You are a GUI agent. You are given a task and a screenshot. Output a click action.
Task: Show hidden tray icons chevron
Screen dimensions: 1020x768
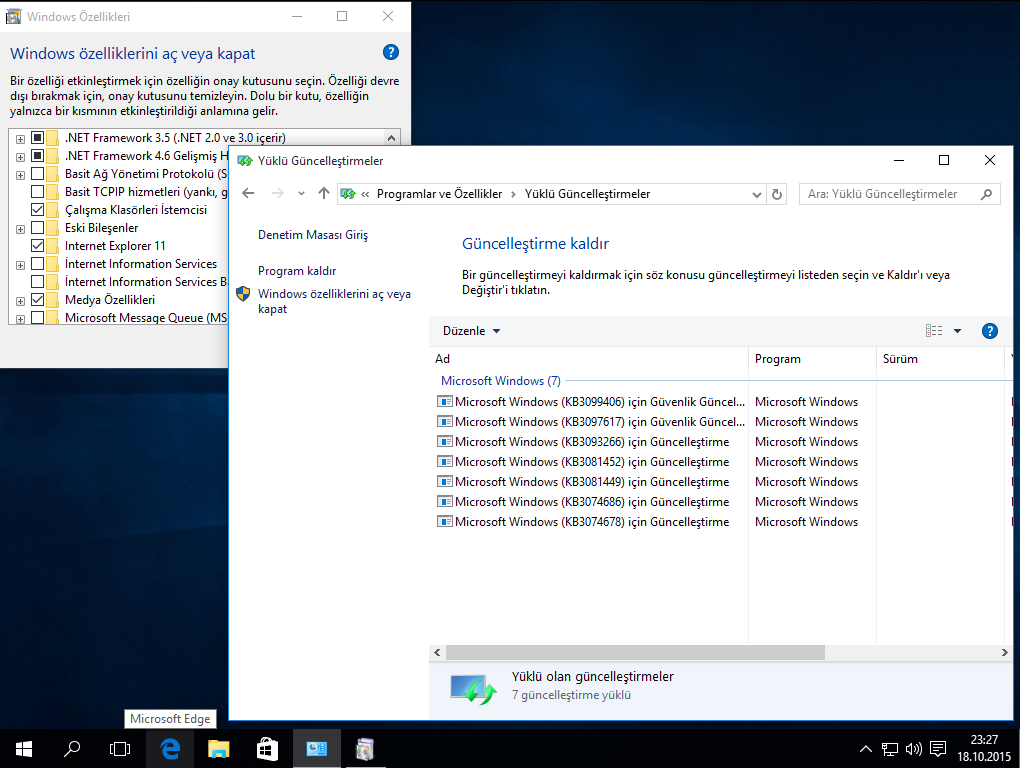pyautogui.click(x=865, y=750)
